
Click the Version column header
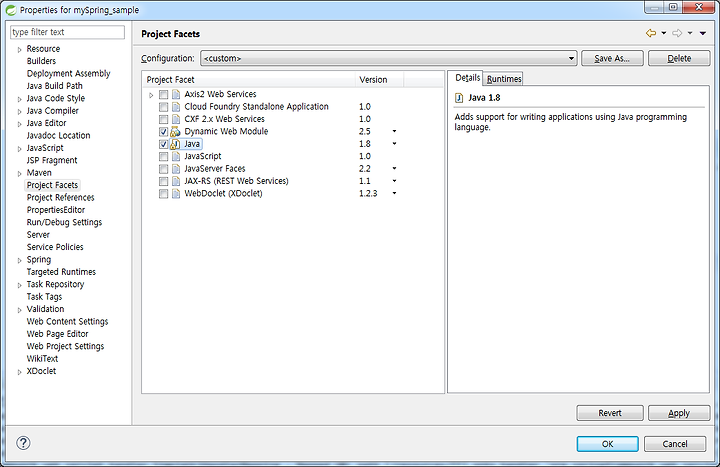tap(379, 79)
